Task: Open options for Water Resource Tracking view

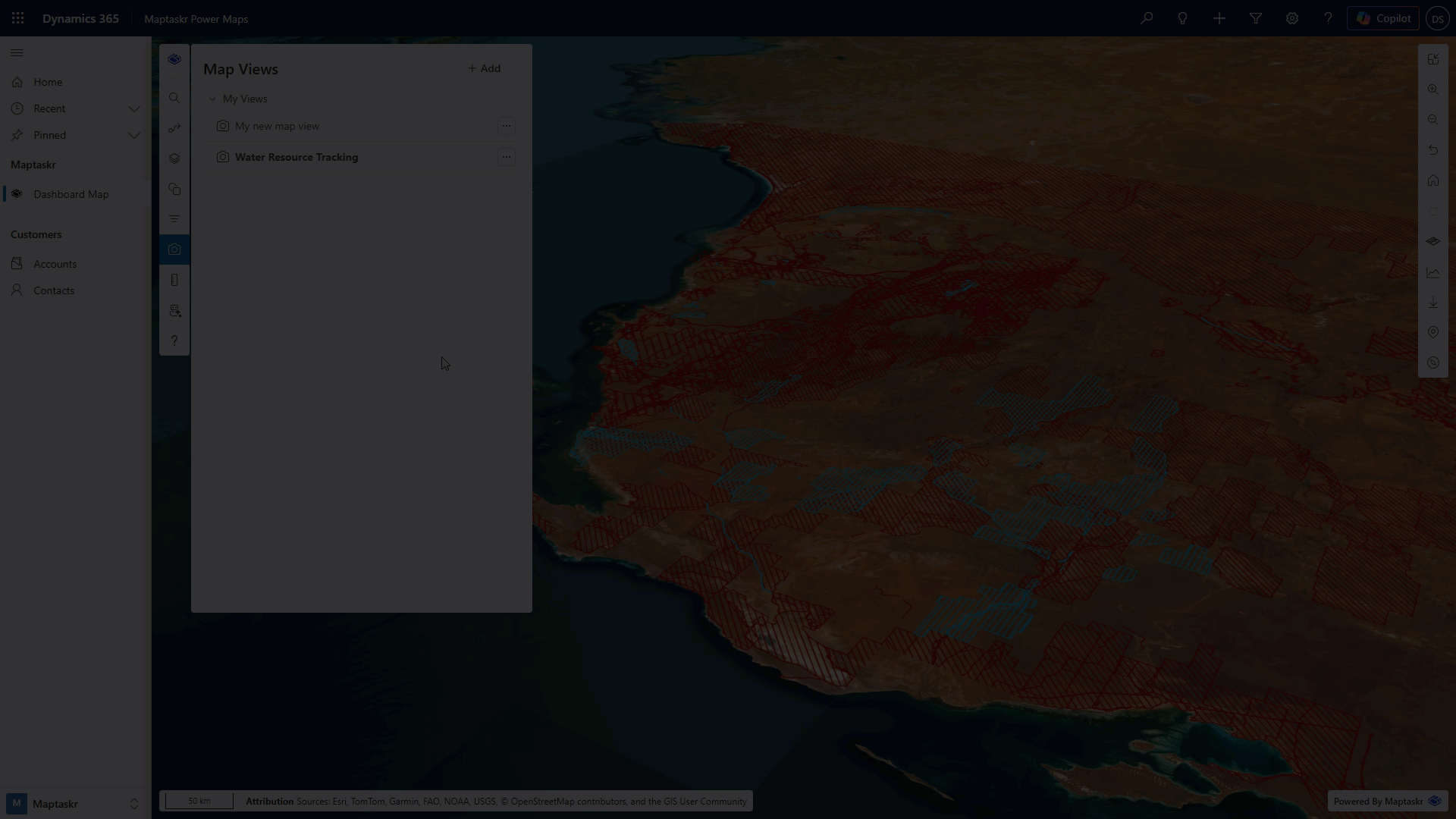Action: 506,157
